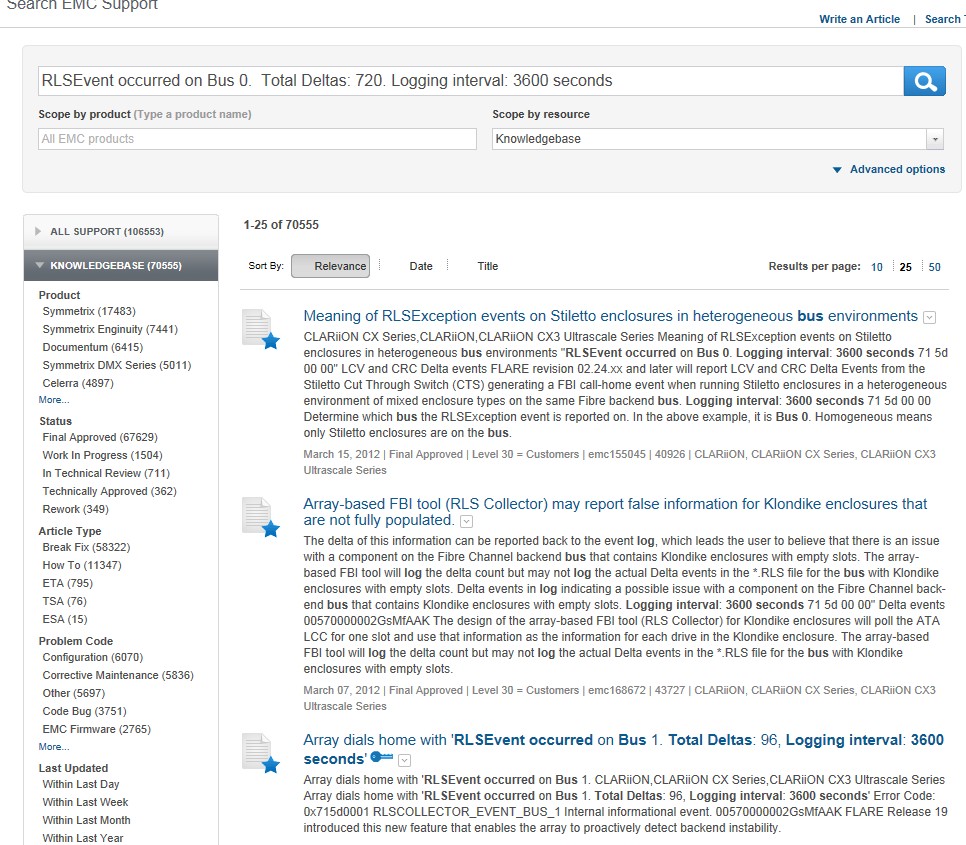Filter problem code Code Bug (3751)
The image size is (966, 845).
pyautogui.click(x=84, y=711)
